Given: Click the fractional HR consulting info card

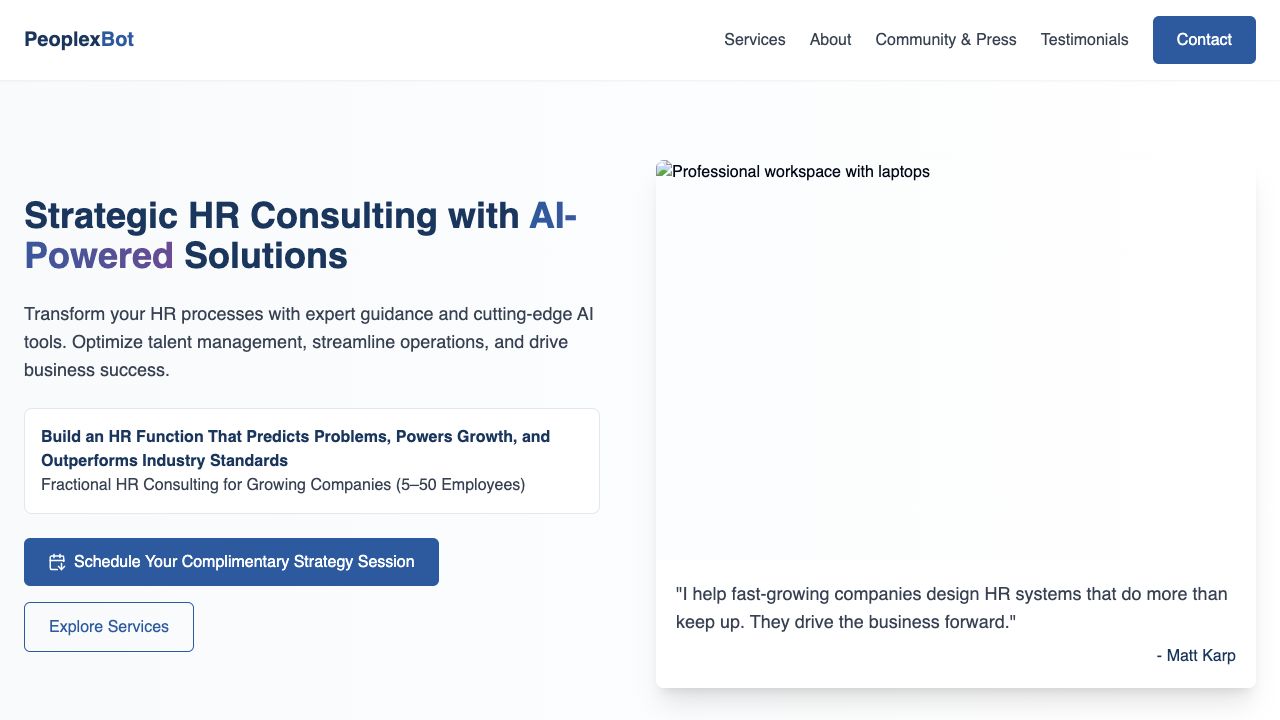Looking at the screenshot, I should click(312, 461).
